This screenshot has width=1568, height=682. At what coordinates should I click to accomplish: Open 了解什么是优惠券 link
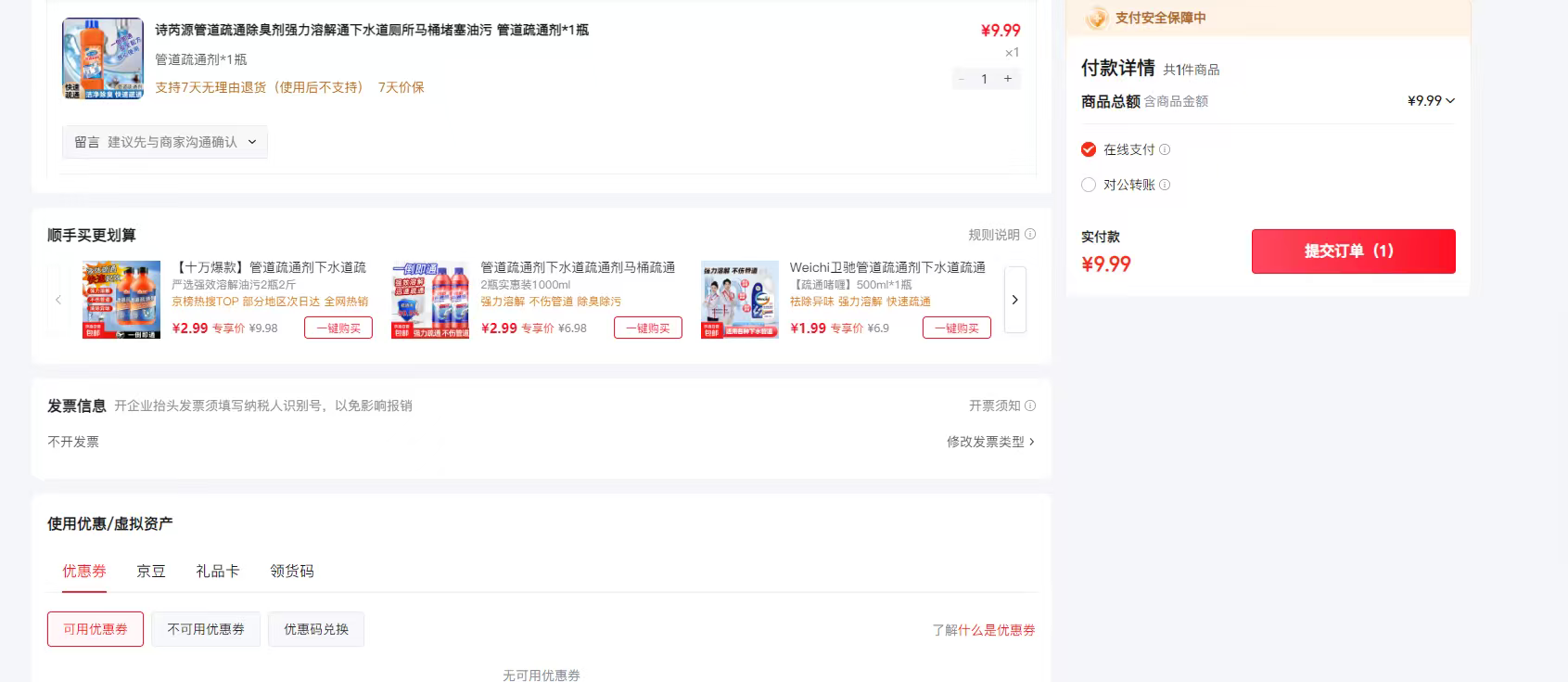coord(983,630)
